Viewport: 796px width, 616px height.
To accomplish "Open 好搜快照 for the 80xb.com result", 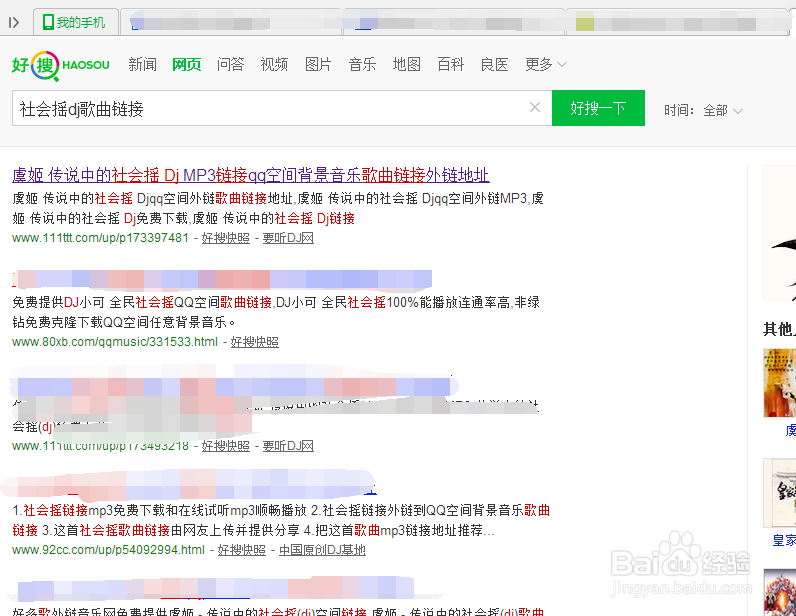I will [254, 342].
